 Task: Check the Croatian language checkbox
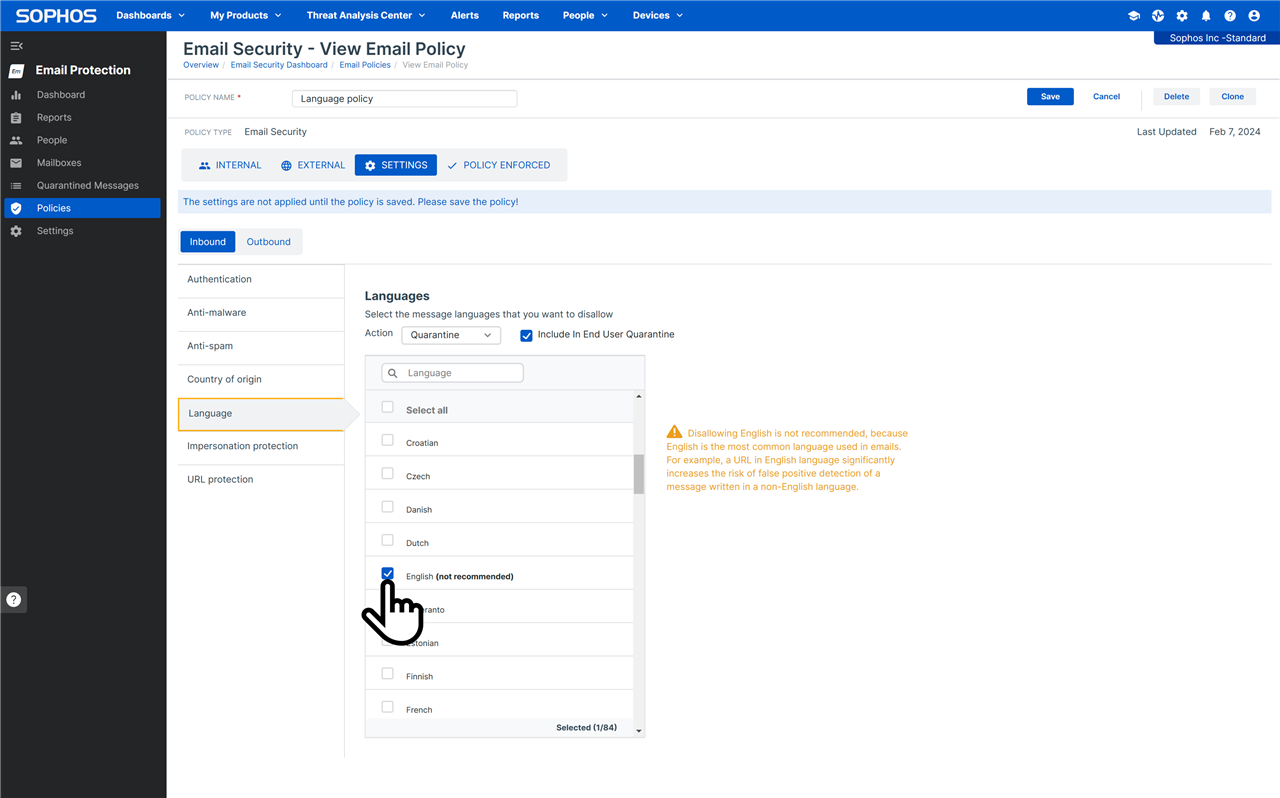tap(388, 440)
